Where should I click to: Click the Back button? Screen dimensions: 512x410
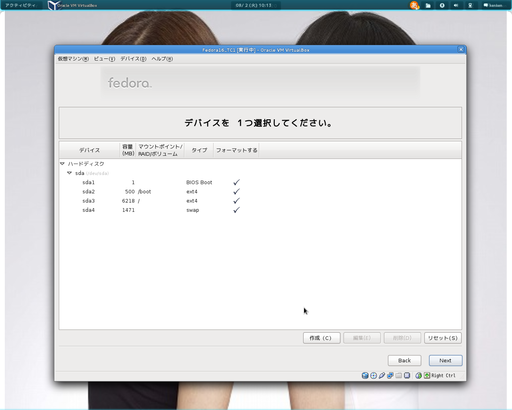coord(404,360)
